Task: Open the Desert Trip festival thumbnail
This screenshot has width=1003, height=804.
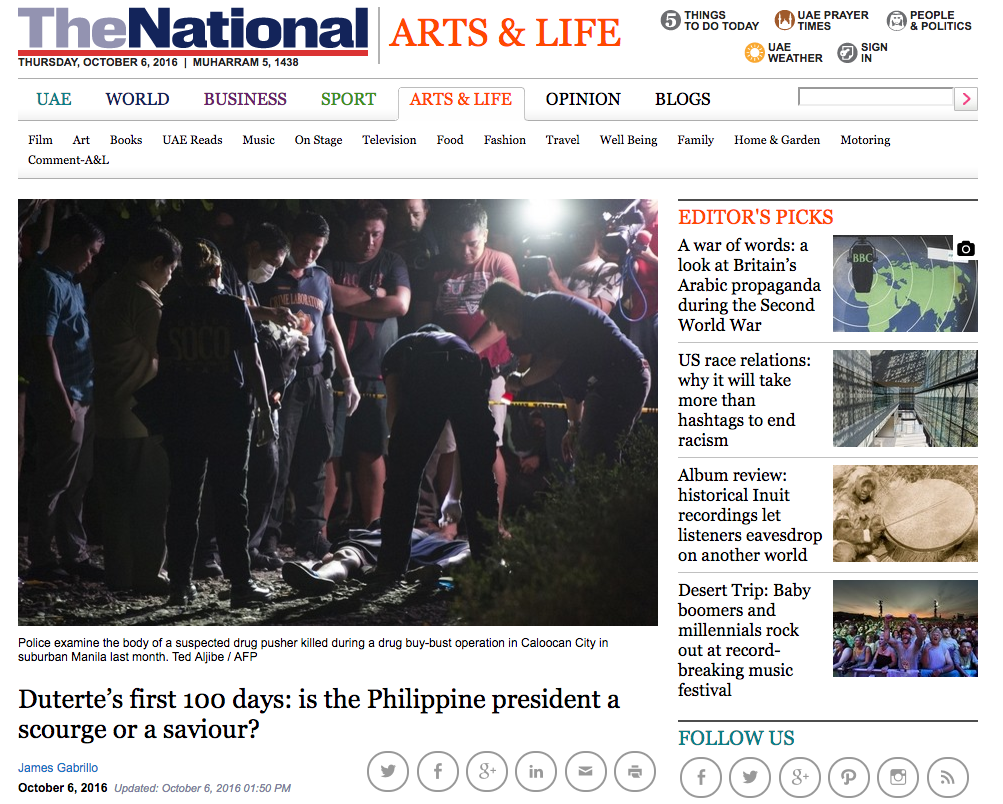Action: [905, 628]
